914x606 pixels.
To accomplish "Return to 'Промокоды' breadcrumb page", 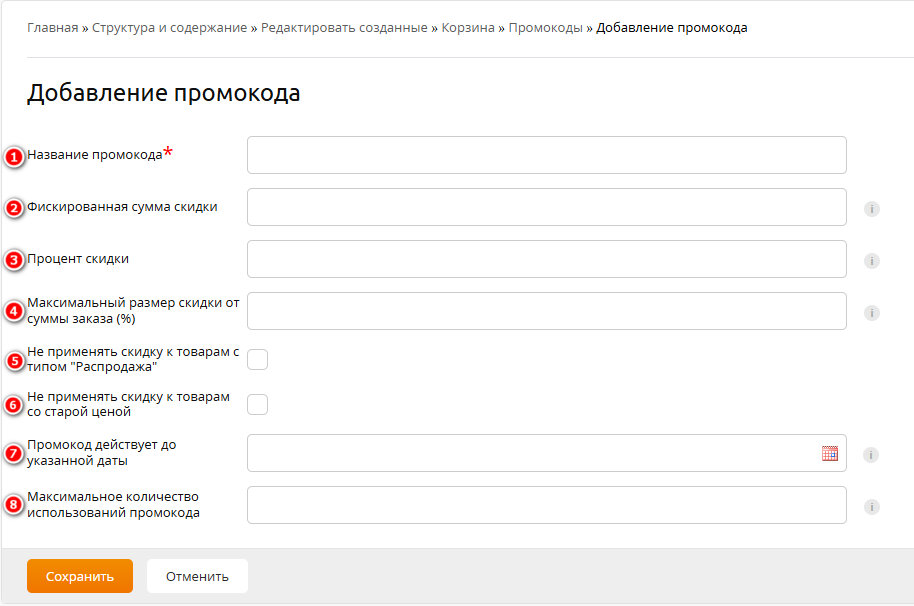I will coord(545,28).
